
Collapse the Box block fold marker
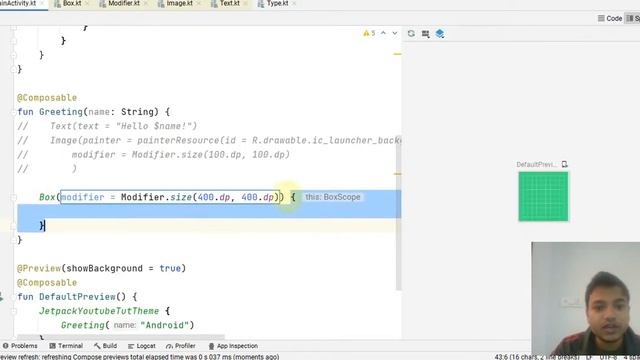point(13,198)
